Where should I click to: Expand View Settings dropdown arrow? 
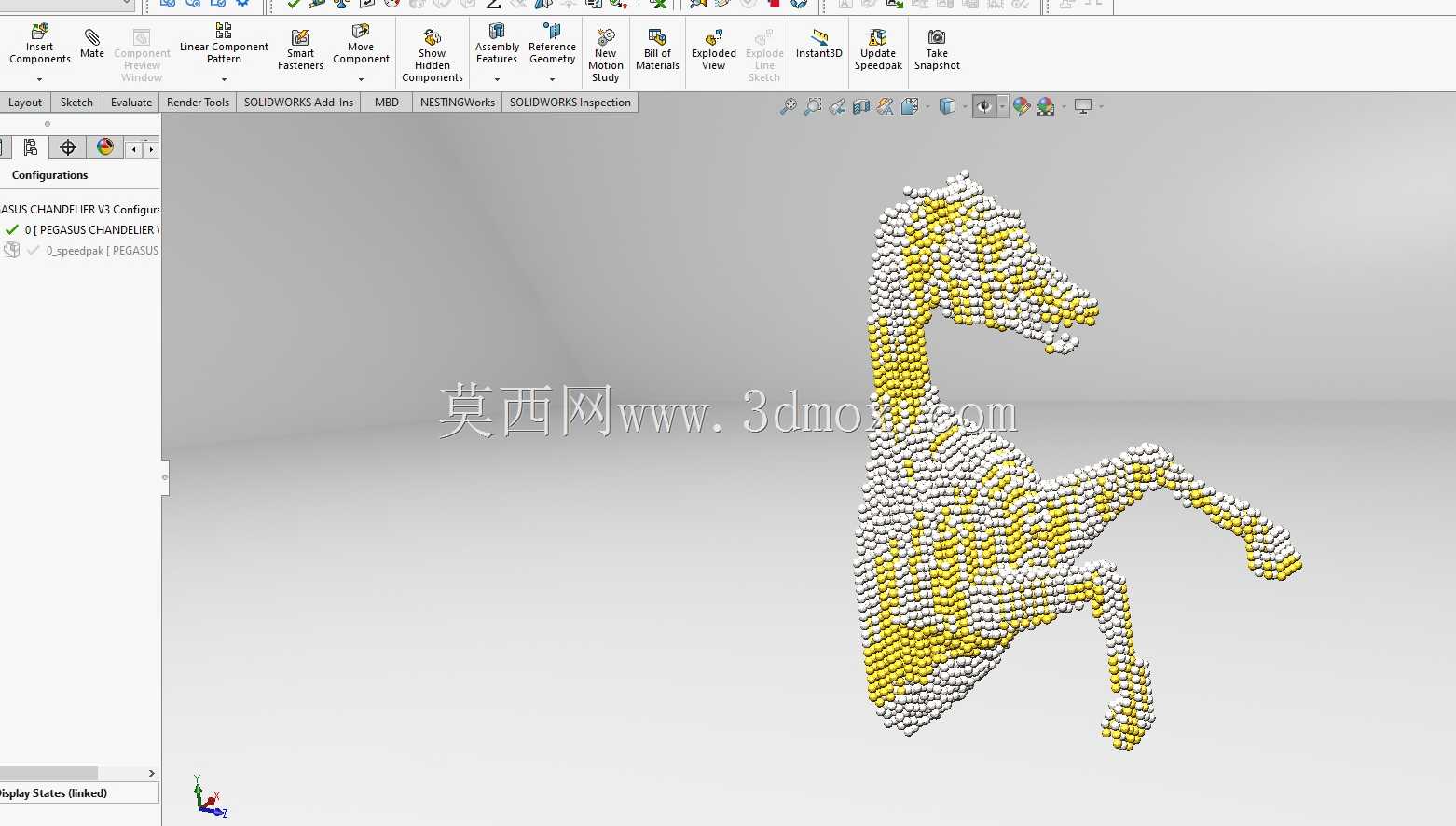tap(1101, 106)
